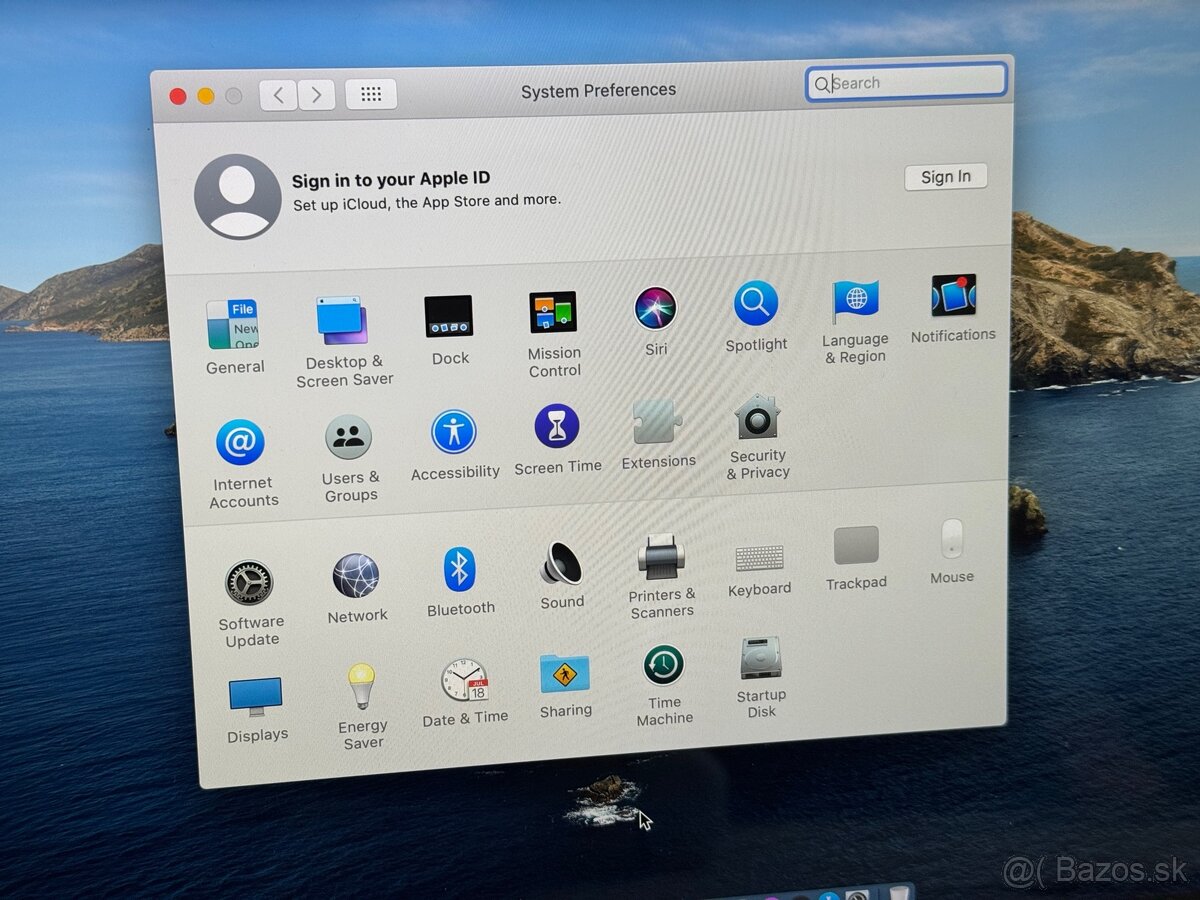
Task: Open Printers & Scanners preferences
Action: coord(660,563)
